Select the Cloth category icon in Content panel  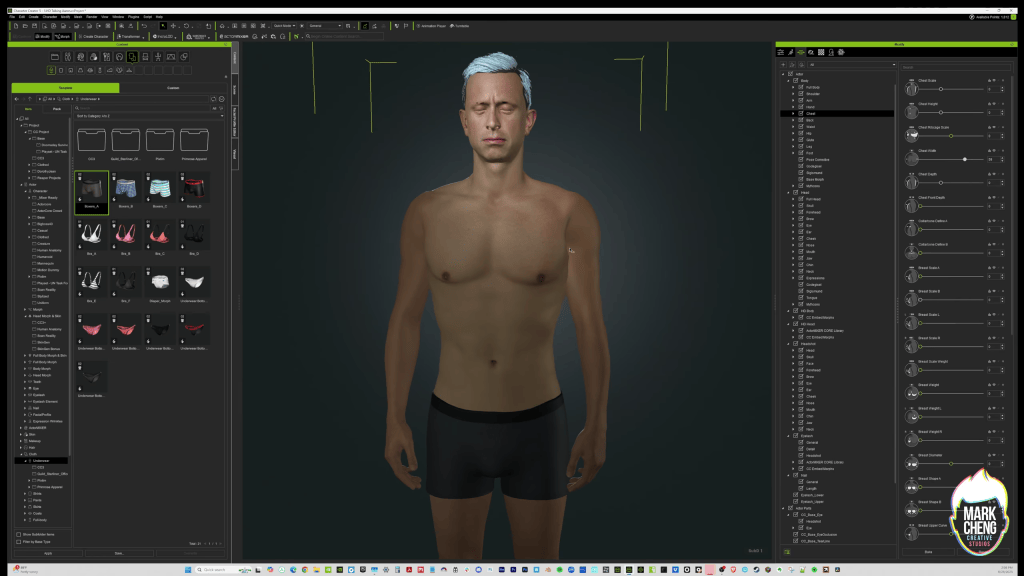point(132,57)
